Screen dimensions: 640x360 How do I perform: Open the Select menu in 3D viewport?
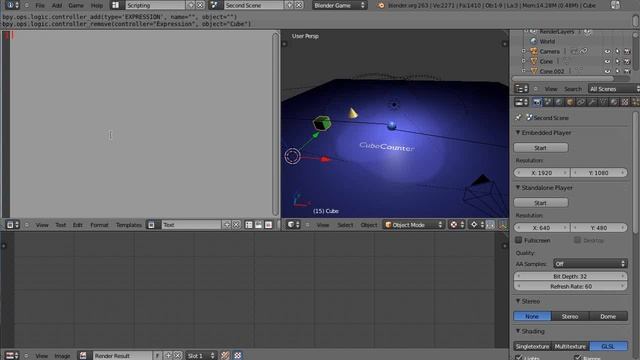point(345,225)
